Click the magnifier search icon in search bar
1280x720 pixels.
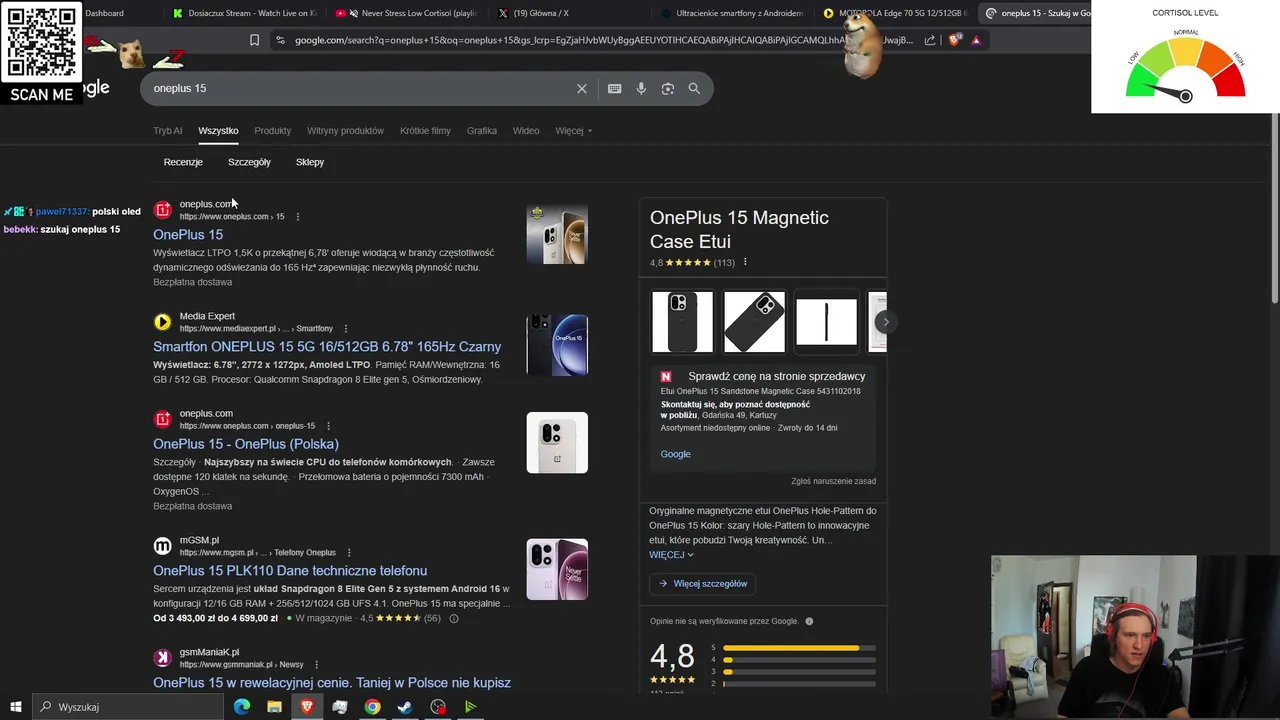click(694, 88)
